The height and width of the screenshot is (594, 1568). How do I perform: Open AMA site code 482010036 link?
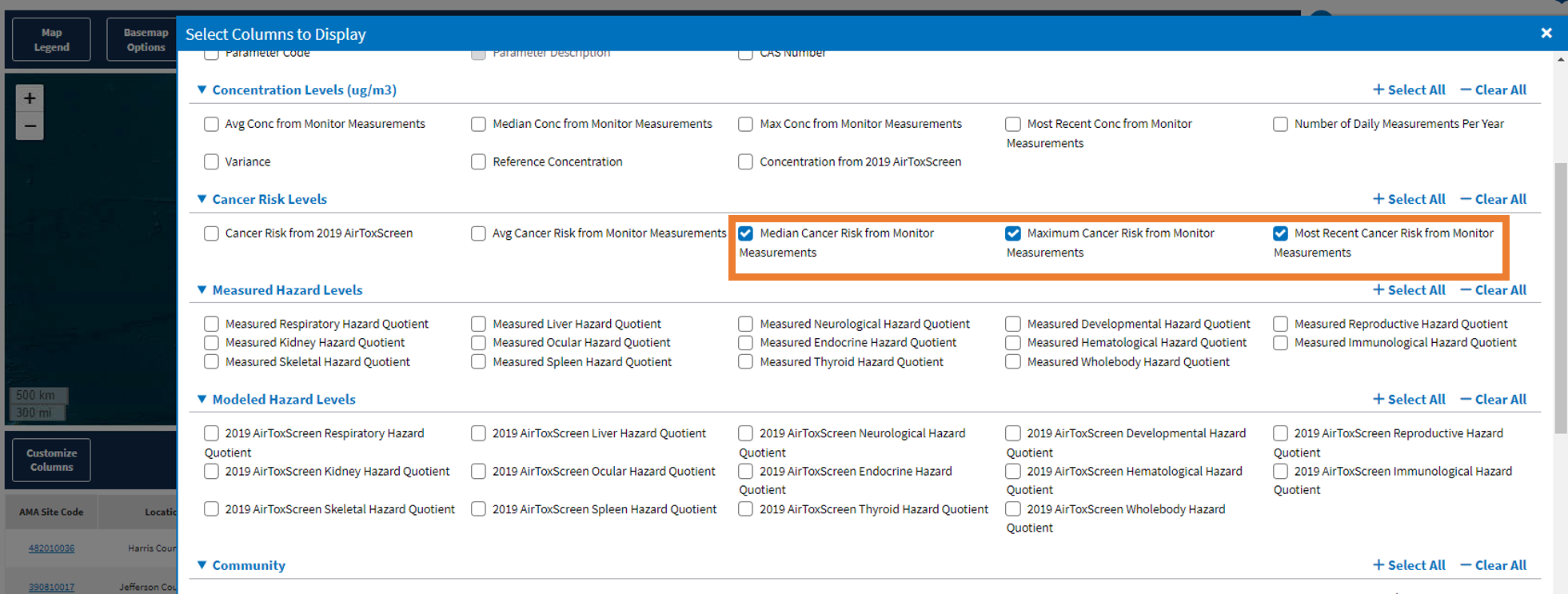pyautogui.click(x=51, y=548)
